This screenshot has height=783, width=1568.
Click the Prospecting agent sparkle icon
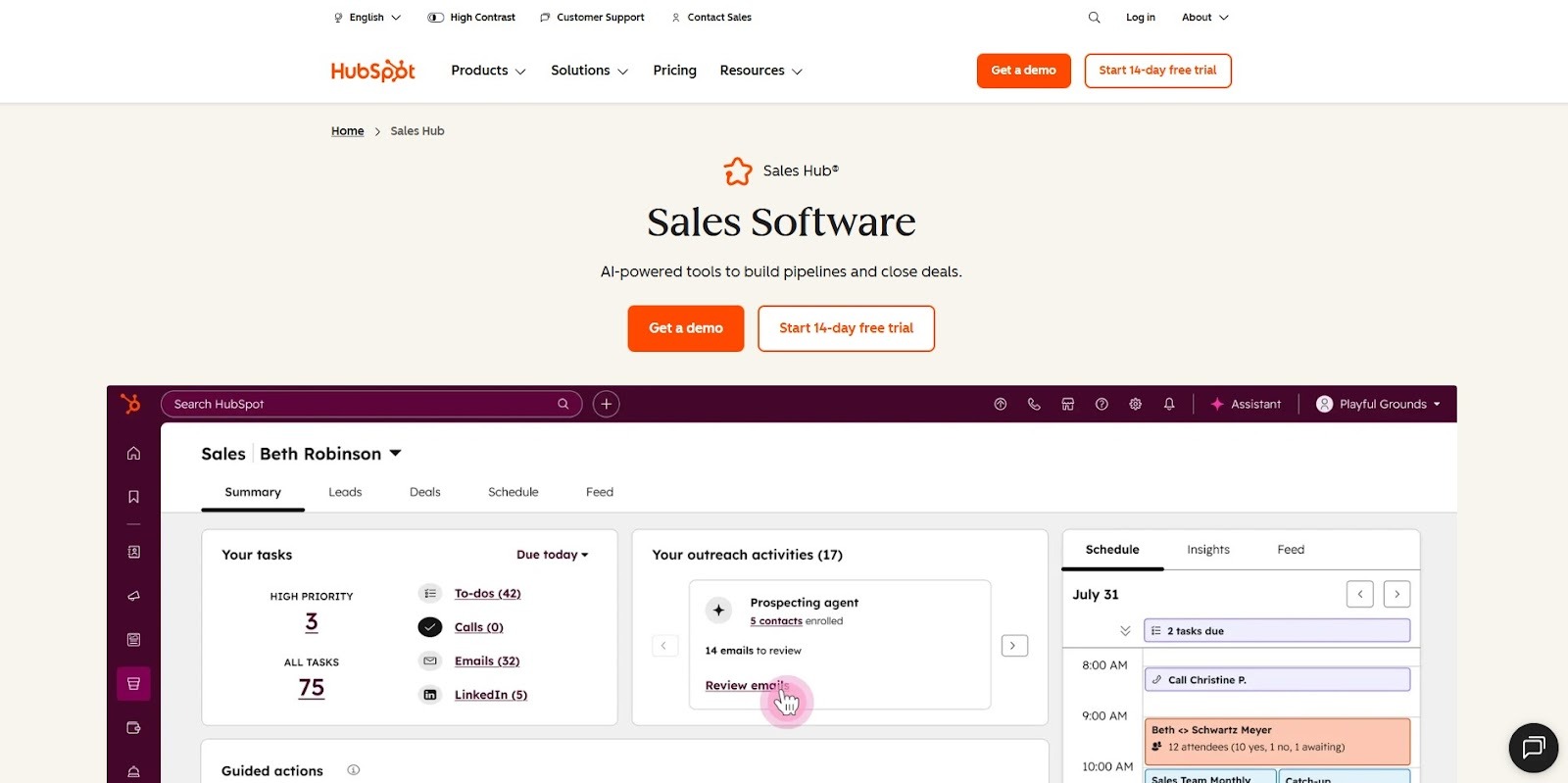coord(718,611)
